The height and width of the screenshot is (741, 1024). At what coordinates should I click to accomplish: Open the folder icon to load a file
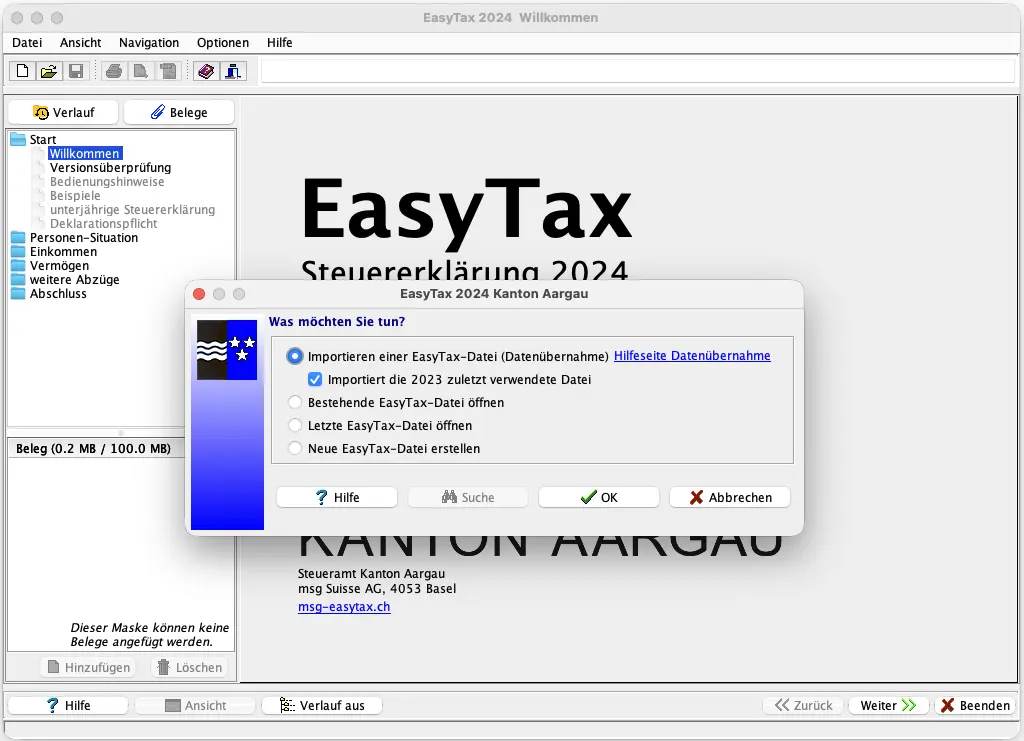point(47,70)
